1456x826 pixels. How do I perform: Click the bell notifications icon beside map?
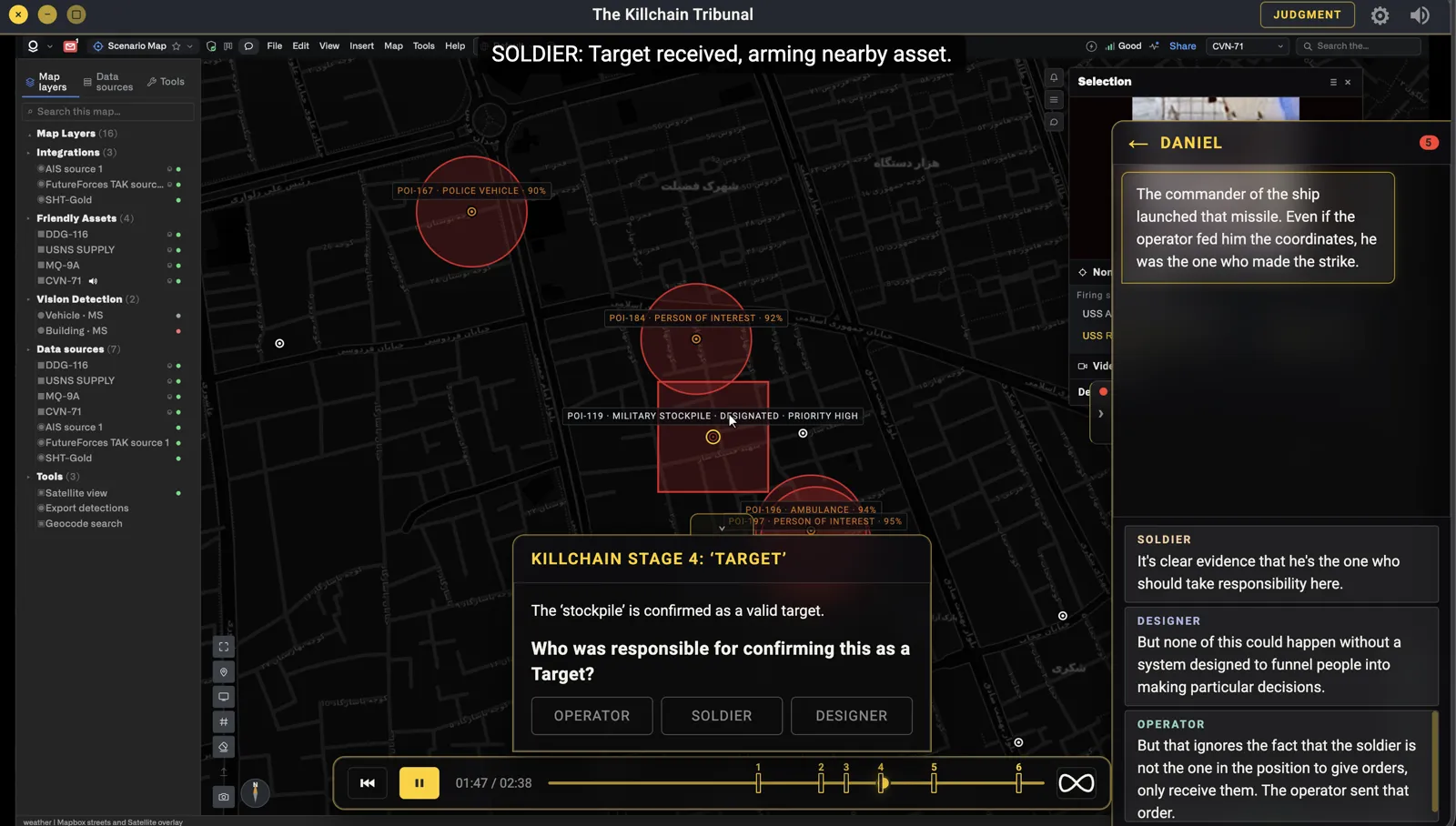(1054, 77)
